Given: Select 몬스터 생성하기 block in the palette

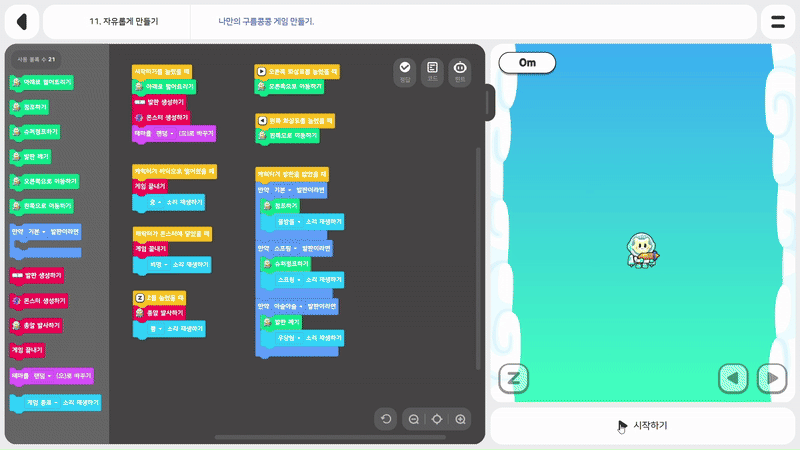Looking at the screenshot, I should tap(39, 301).
